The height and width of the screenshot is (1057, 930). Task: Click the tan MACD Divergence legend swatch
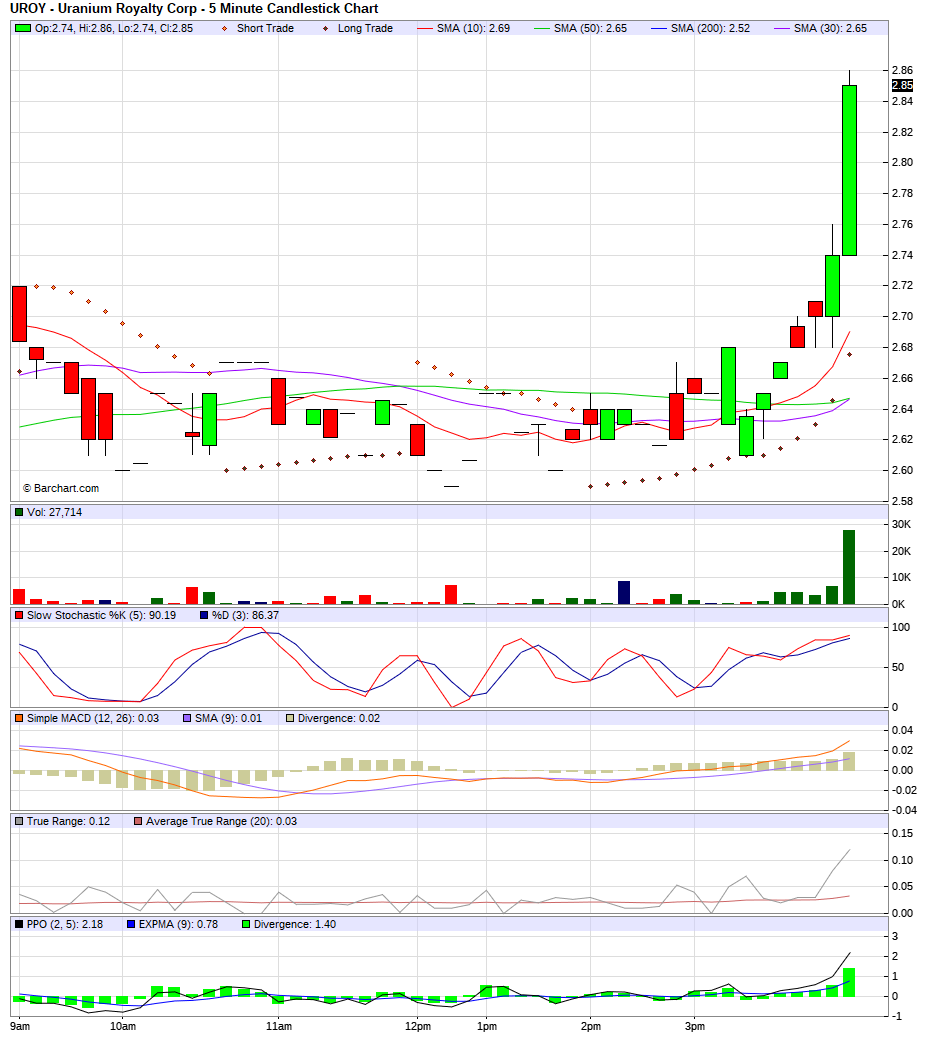(290, 719)
